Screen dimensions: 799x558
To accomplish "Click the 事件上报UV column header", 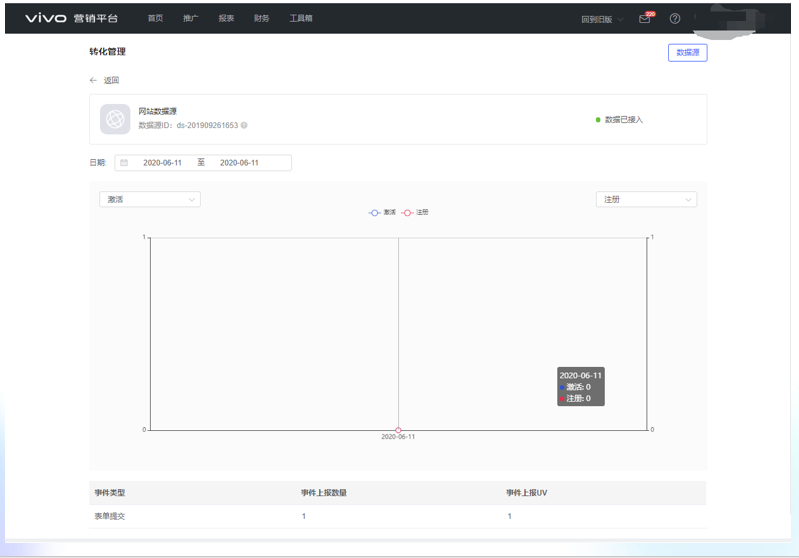I will tap(526, 493).
